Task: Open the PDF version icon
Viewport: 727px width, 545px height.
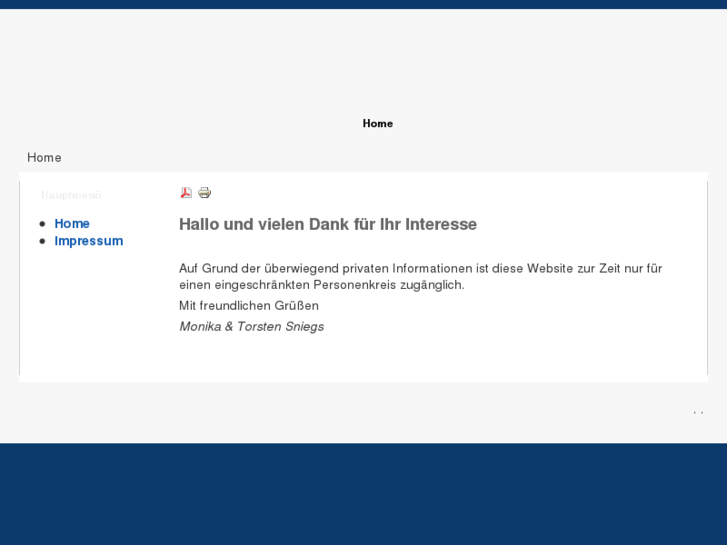Action: (x=186, y=192)
